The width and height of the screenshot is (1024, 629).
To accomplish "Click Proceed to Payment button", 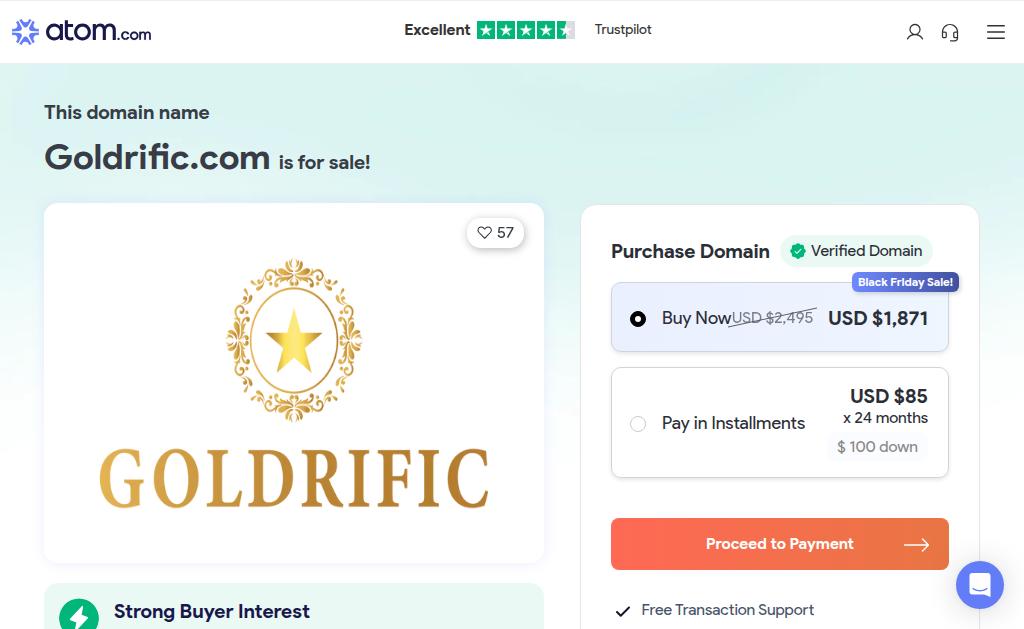I will coord(779,544).
